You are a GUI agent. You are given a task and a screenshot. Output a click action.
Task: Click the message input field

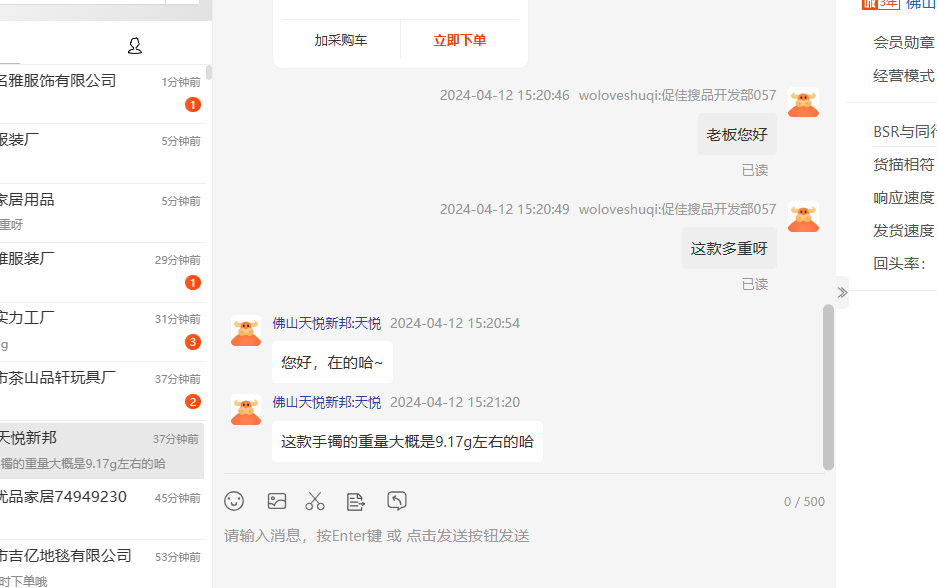coord(520,537)
